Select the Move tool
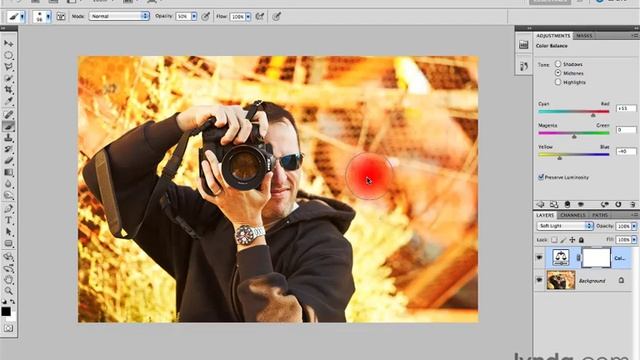640x360 pixels. point(9,43)
